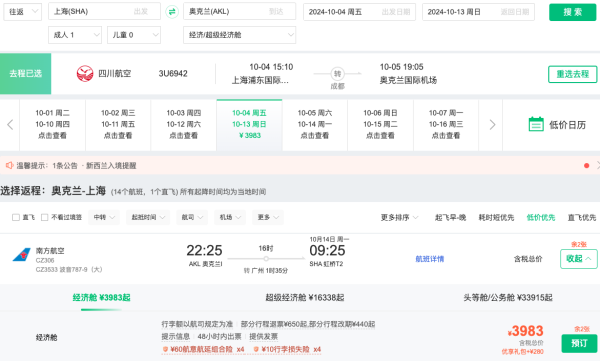Screen dimensions: 600x361
Task: Expand the 更多 filter dropdown
Action: 268,217
